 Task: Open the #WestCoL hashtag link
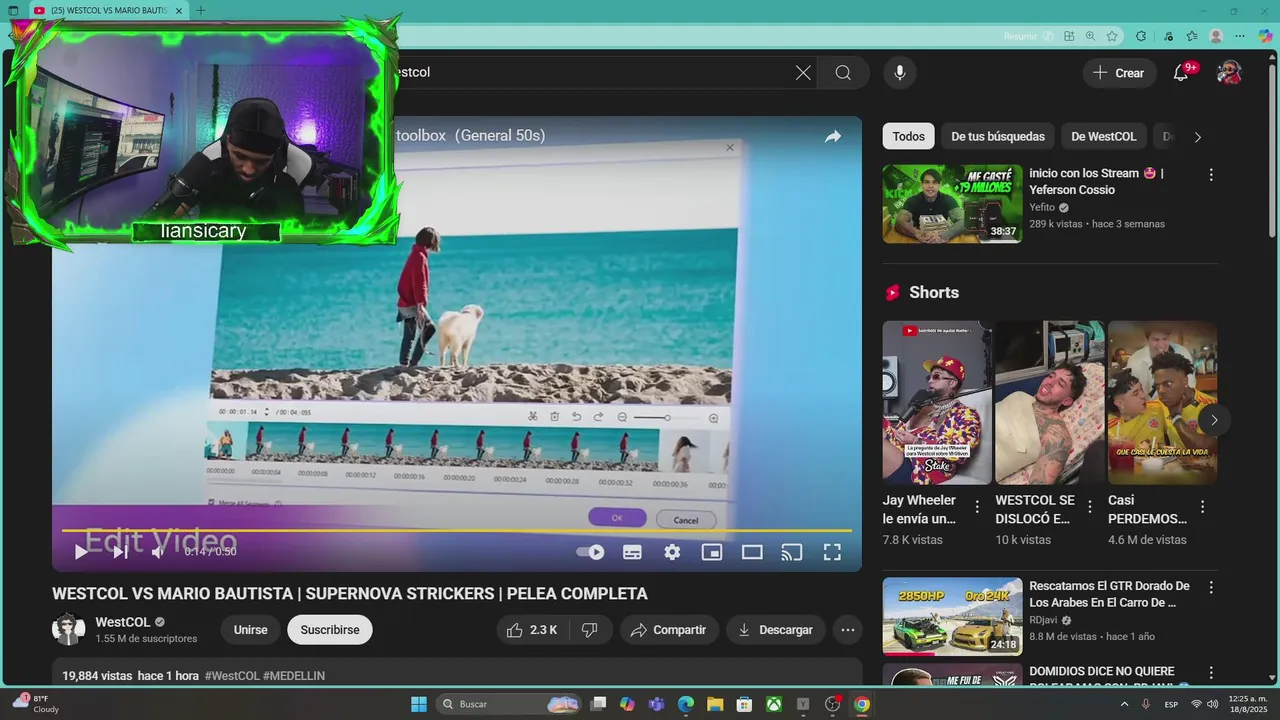(x=232, y=676)
